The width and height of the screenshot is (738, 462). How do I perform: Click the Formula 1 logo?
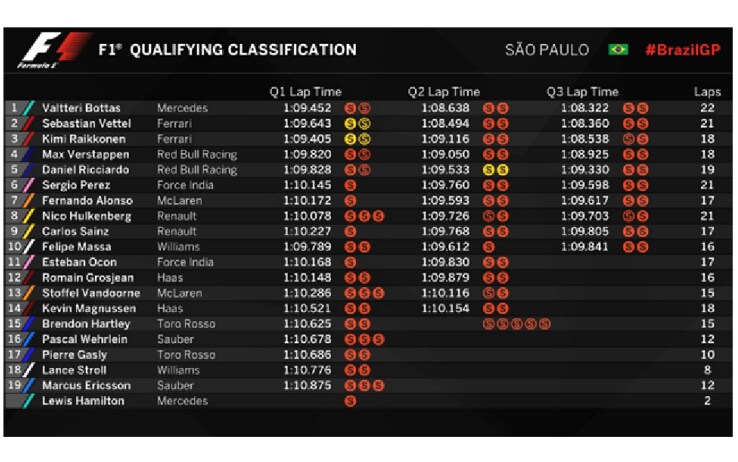tap(54, 50)
